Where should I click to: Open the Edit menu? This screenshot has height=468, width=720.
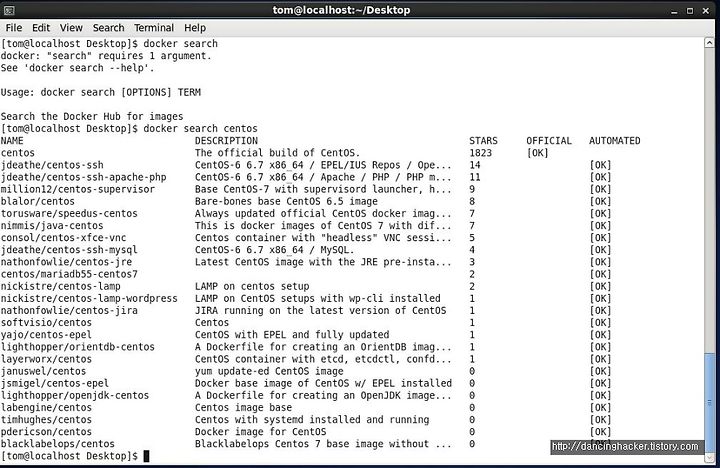tap(41, 28)
